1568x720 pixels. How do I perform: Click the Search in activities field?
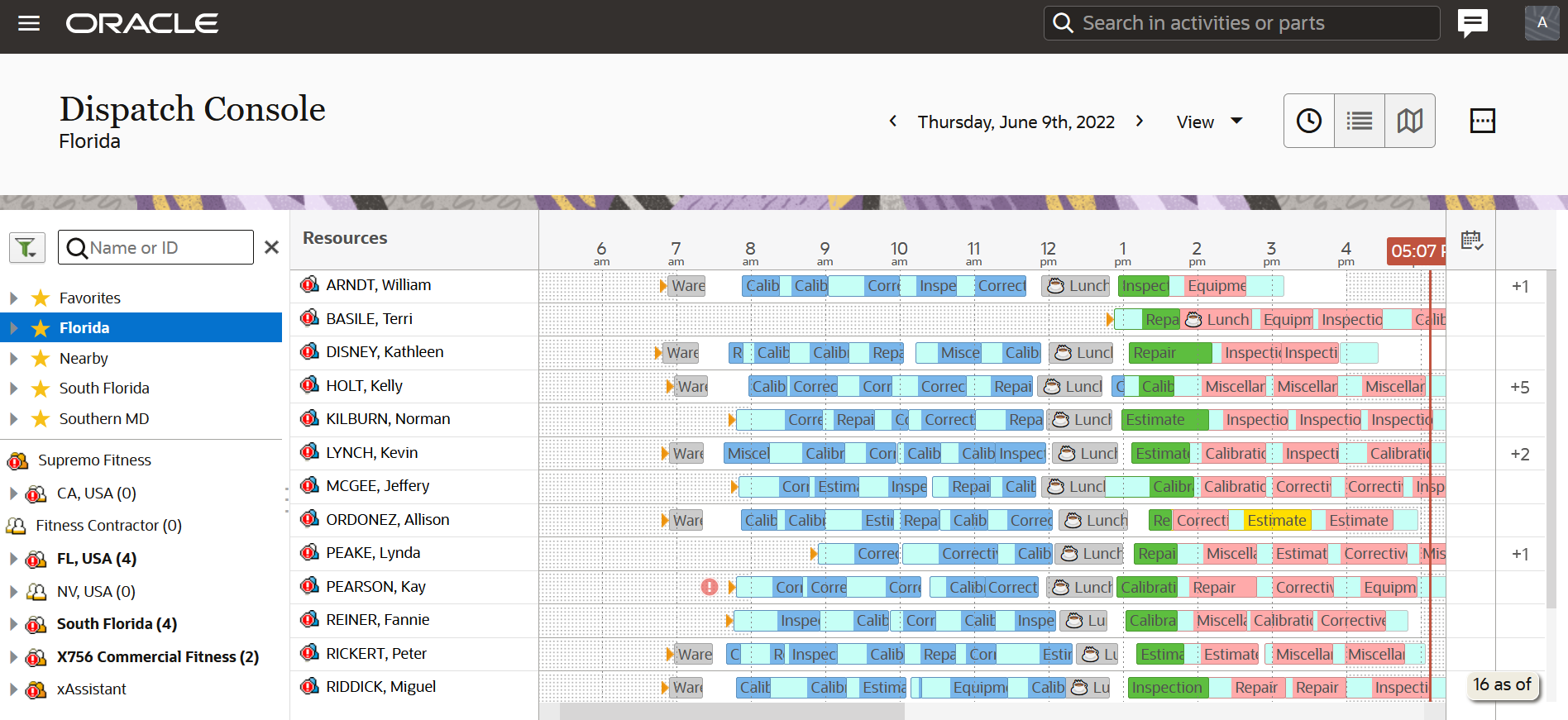[1242, 23]
